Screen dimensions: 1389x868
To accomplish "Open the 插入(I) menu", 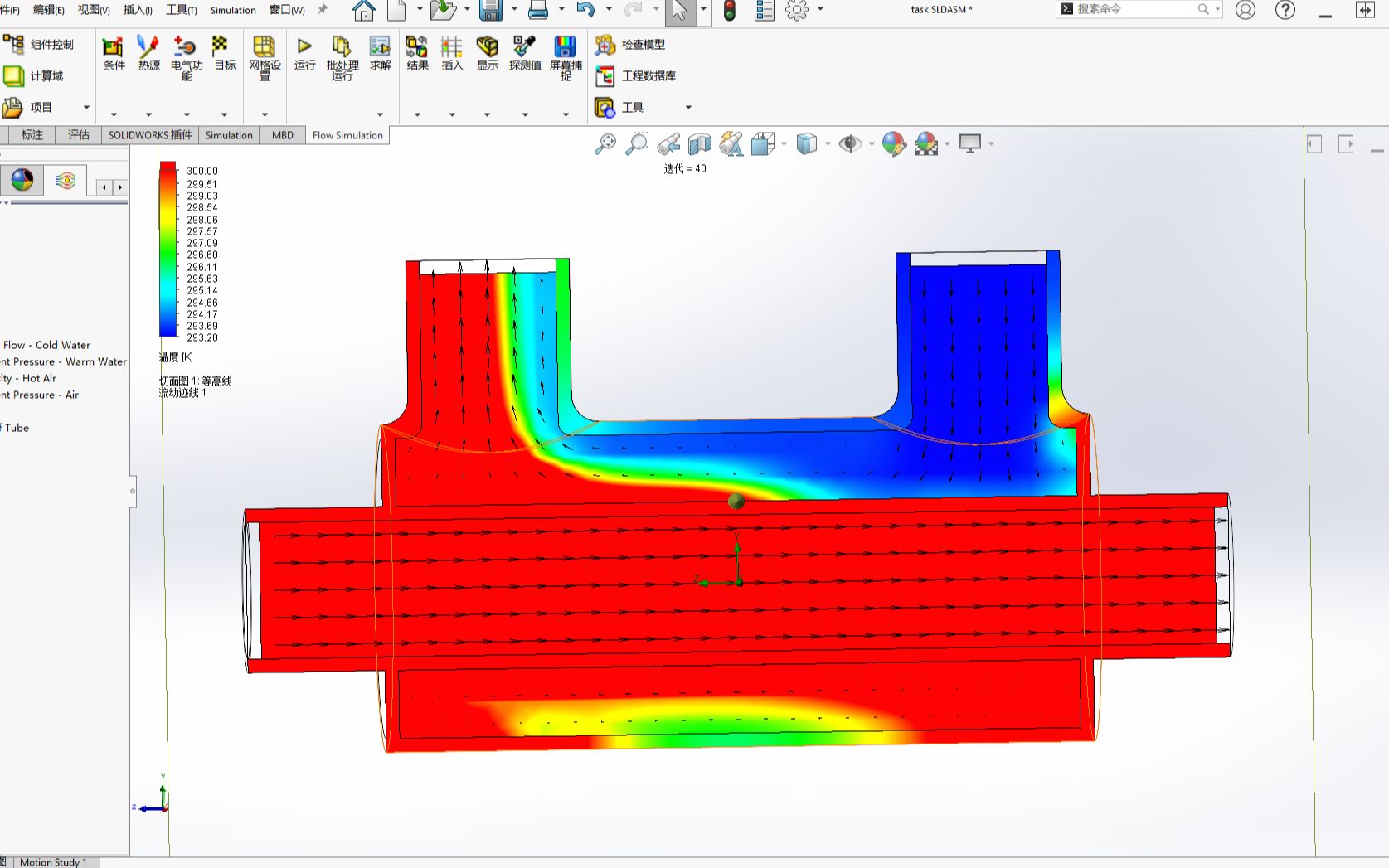I will [139, 11].
